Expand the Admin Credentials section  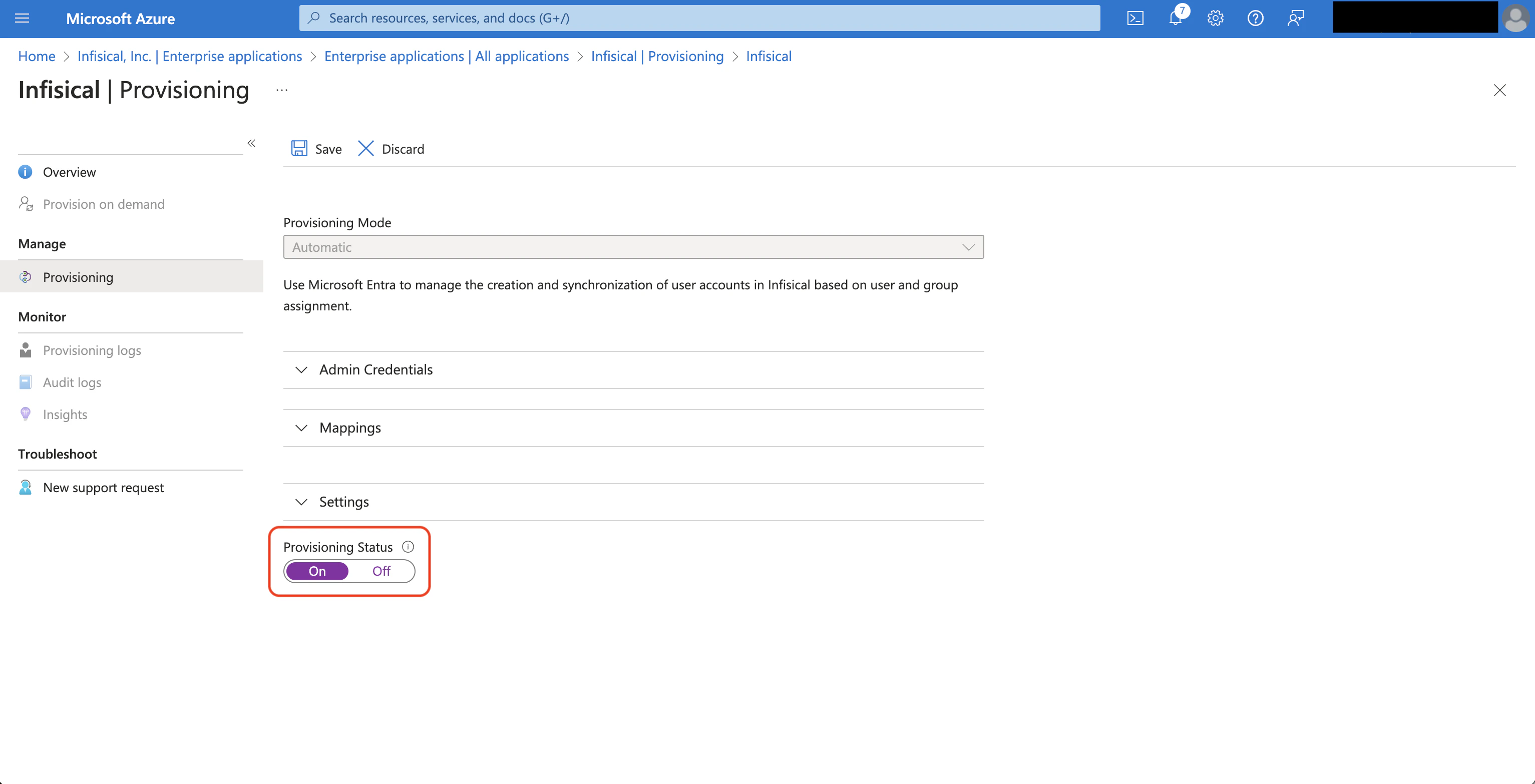[633, 370]
